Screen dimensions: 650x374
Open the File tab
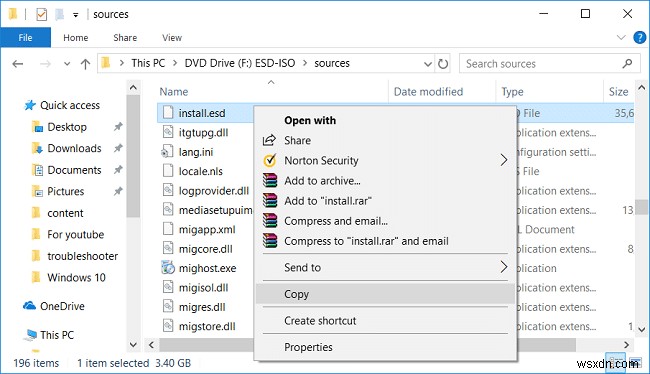[x=25, y=38]
